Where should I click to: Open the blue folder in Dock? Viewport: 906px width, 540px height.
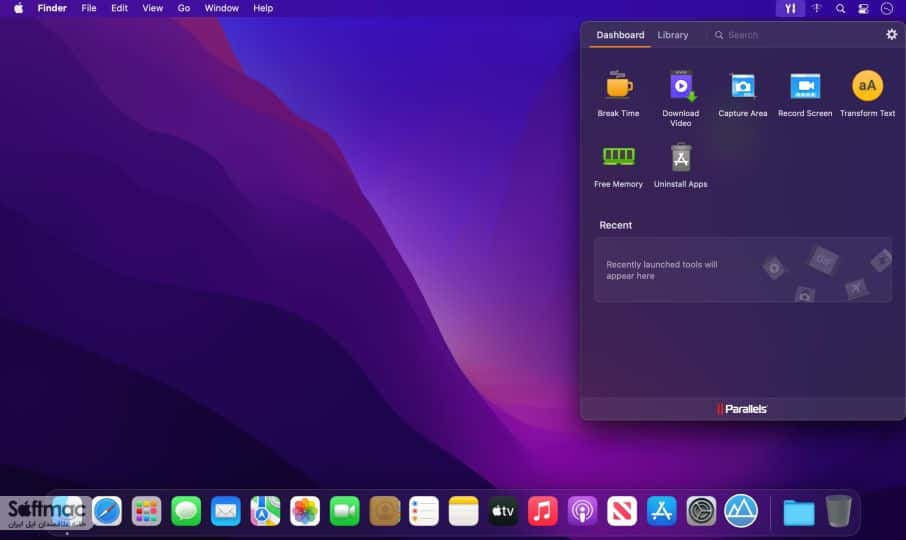coord(799,512)
